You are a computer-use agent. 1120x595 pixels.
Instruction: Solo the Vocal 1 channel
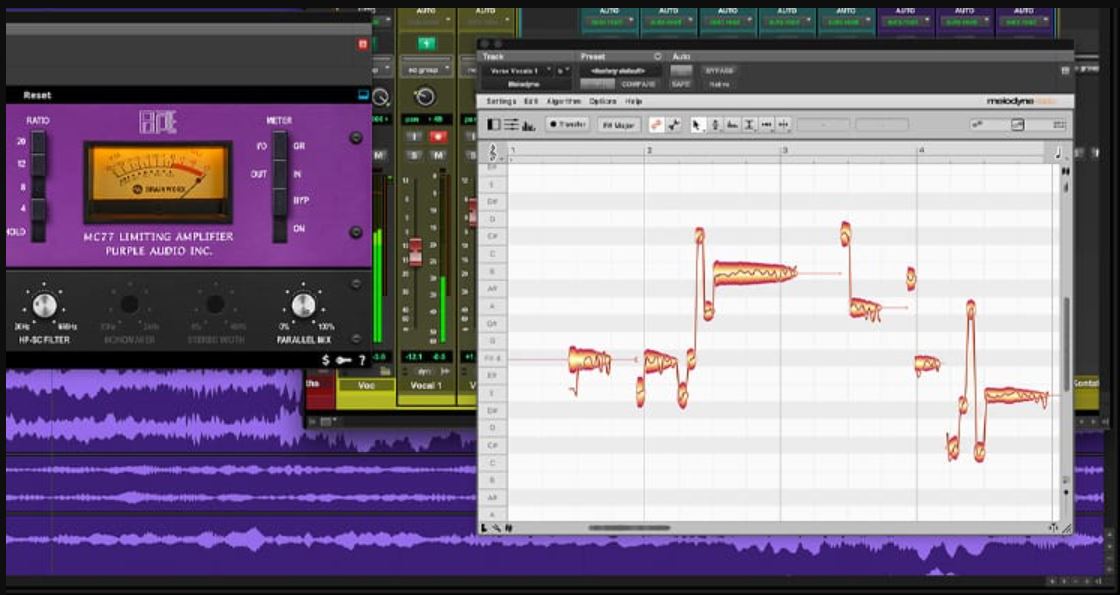[x=415, y=155]
